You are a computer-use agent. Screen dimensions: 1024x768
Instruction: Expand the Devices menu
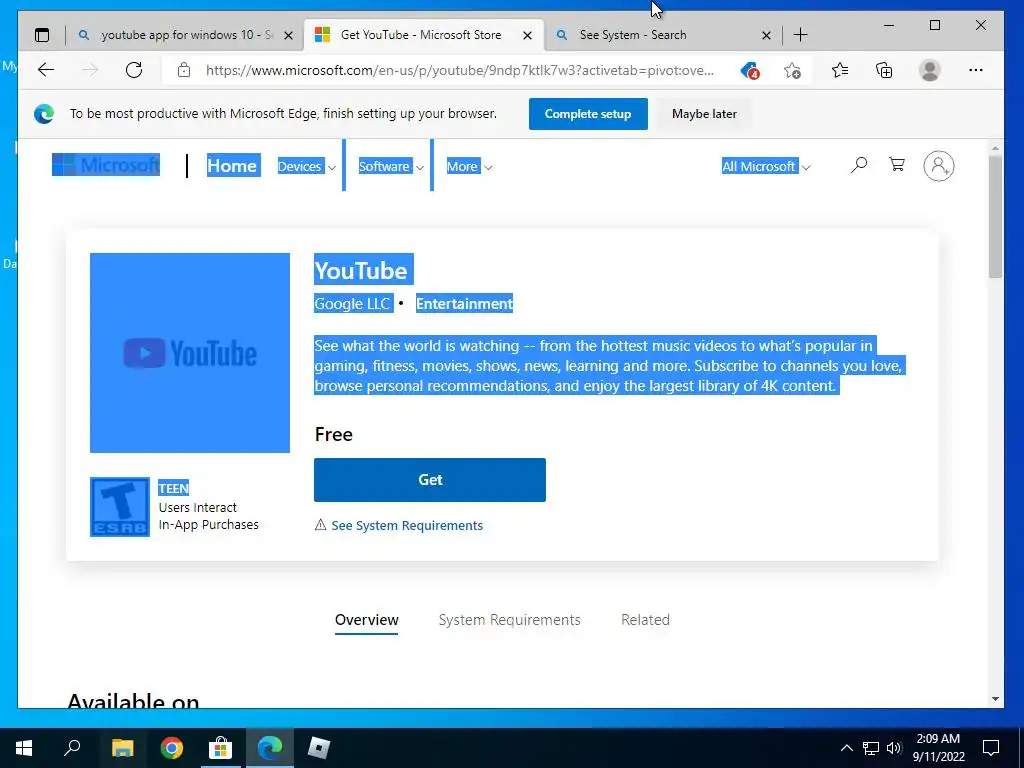pyautogui.click(x=306, y=167)
